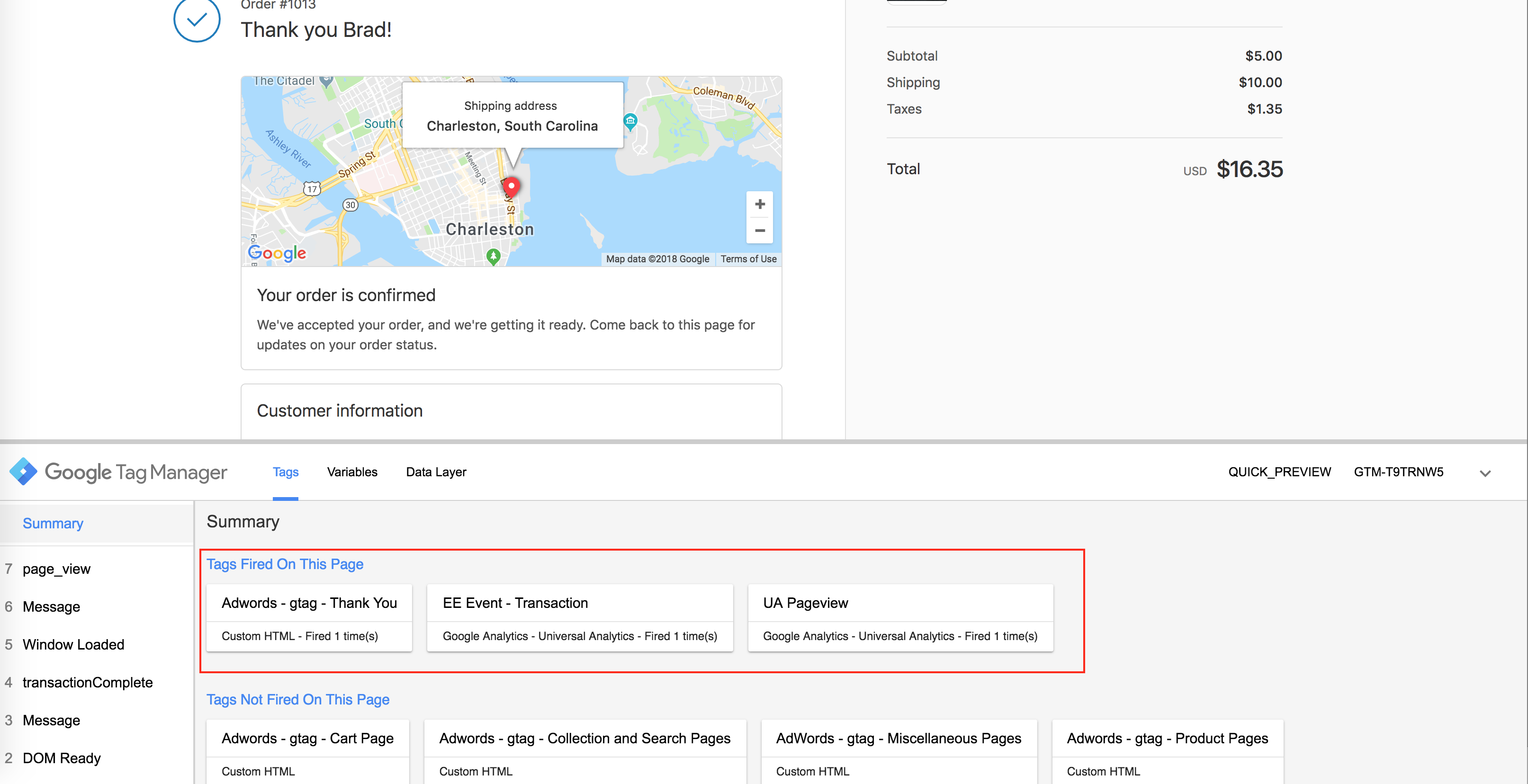Screen dimensions: 1528x784
Task: Open Adwords gtag Product Pages tag
Action: point(1168,752)
